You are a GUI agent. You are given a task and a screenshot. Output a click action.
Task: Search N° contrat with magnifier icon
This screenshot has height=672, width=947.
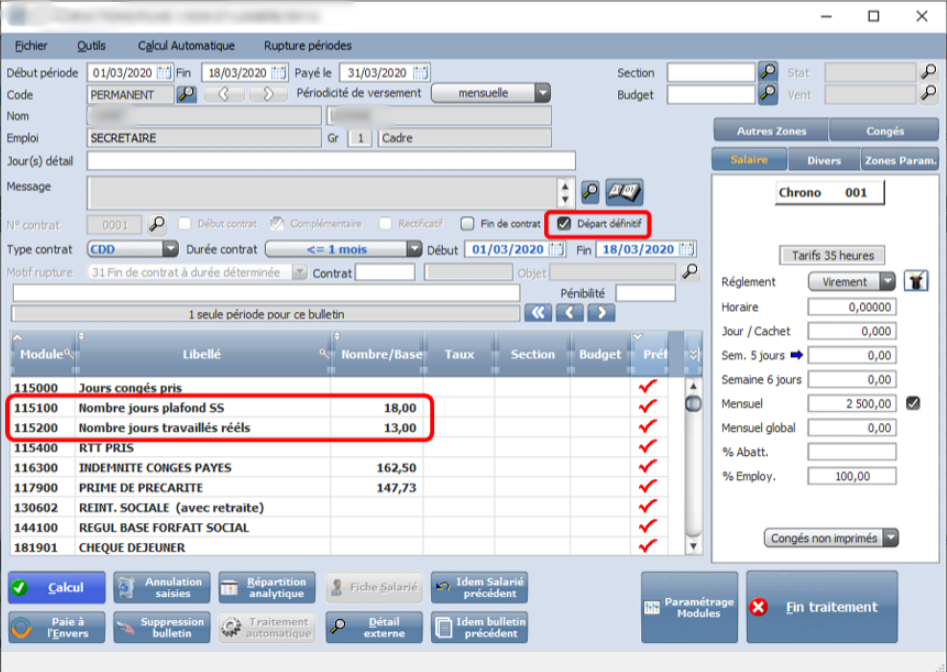pos(157,225)
